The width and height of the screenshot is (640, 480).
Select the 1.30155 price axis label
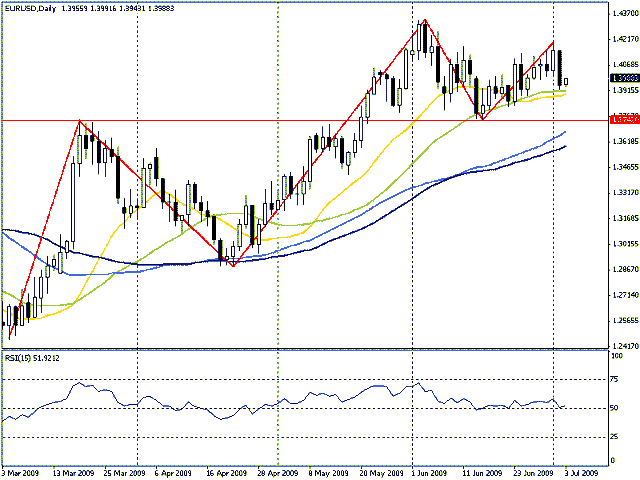click(x=624, y=244)
